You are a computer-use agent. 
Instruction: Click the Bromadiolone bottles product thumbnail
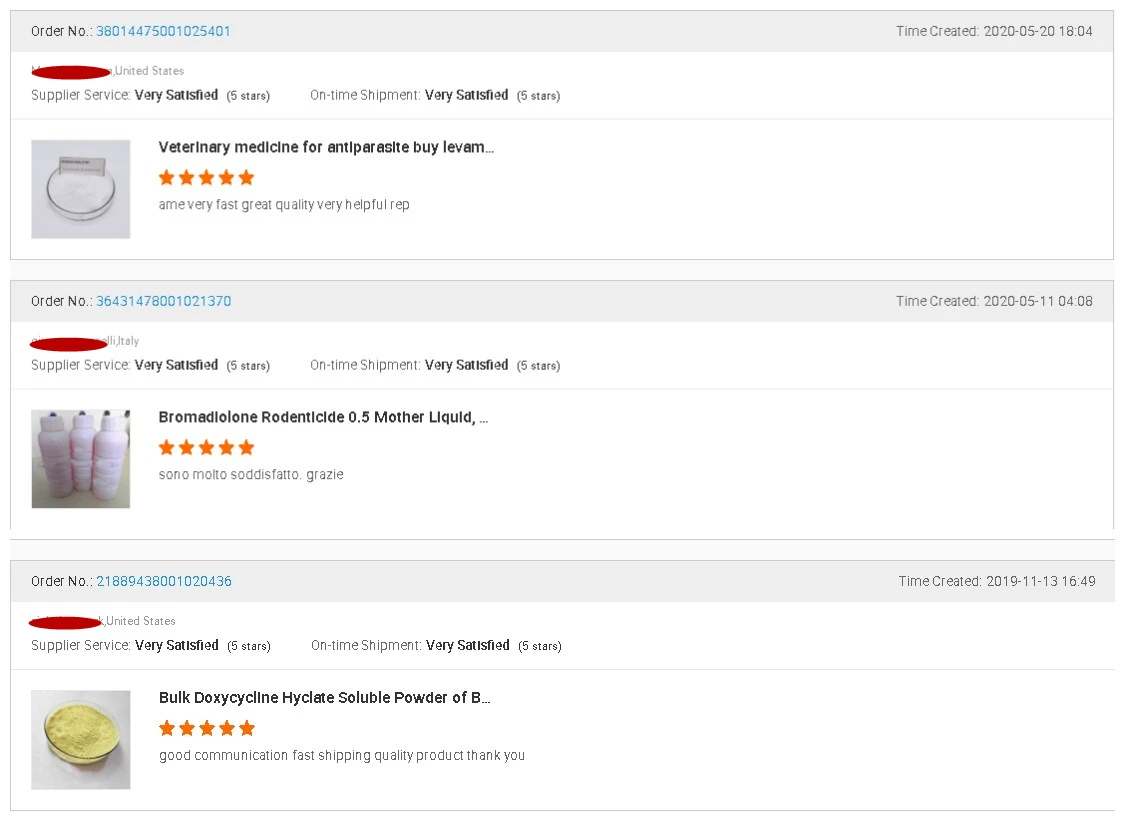coord(81,458)
